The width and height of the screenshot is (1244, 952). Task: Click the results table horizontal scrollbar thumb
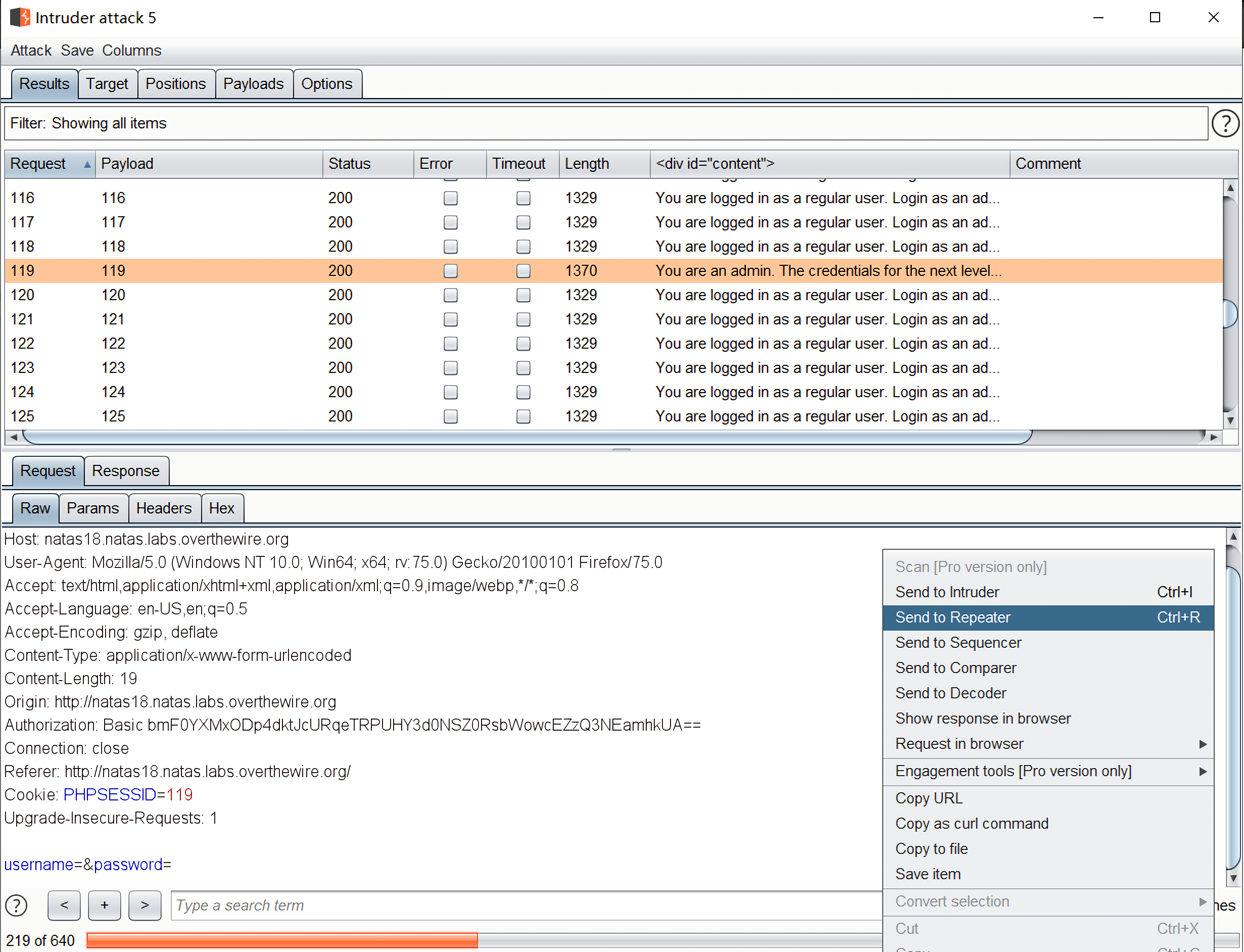coord(527,437)
